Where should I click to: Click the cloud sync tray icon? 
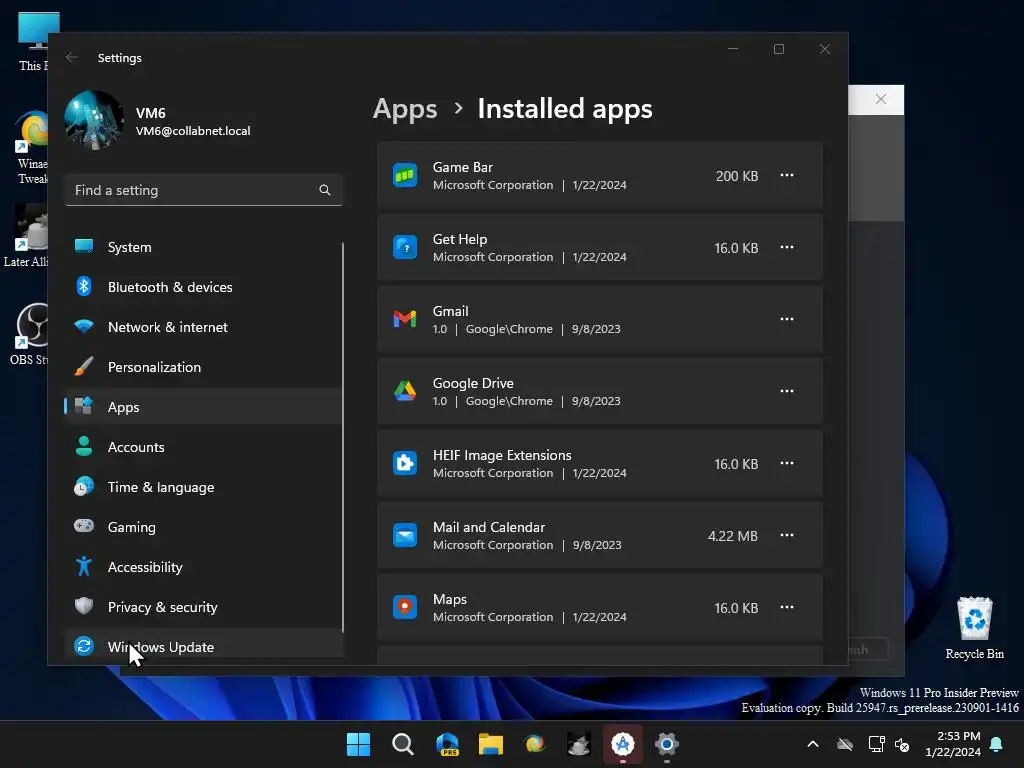(845, 744)
